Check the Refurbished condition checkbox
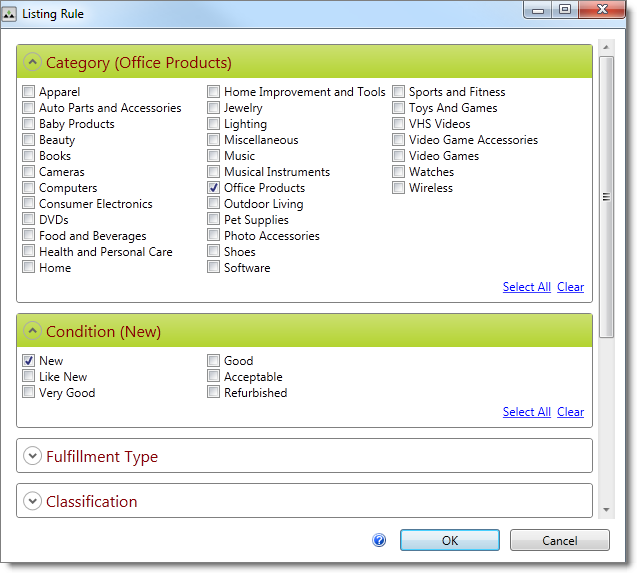 pyautogui.click(x=214, y=393)
